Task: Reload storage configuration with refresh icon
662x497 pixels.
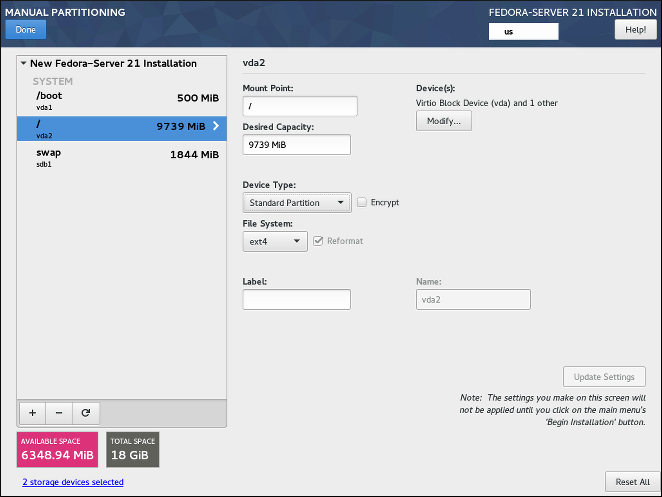Action: pyautogui.click(x=86, y=413)
